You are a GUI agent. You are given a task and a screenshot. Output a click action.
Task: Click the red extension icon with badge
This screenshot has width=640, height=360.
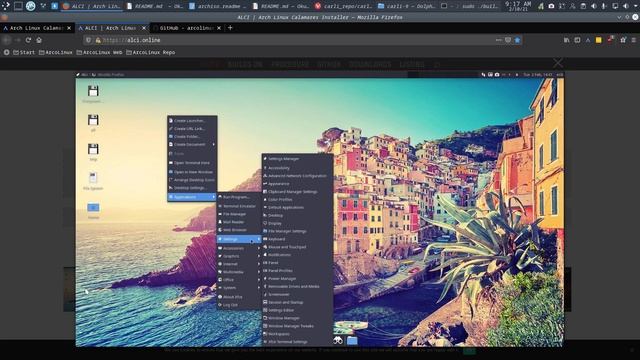point(611,40)
